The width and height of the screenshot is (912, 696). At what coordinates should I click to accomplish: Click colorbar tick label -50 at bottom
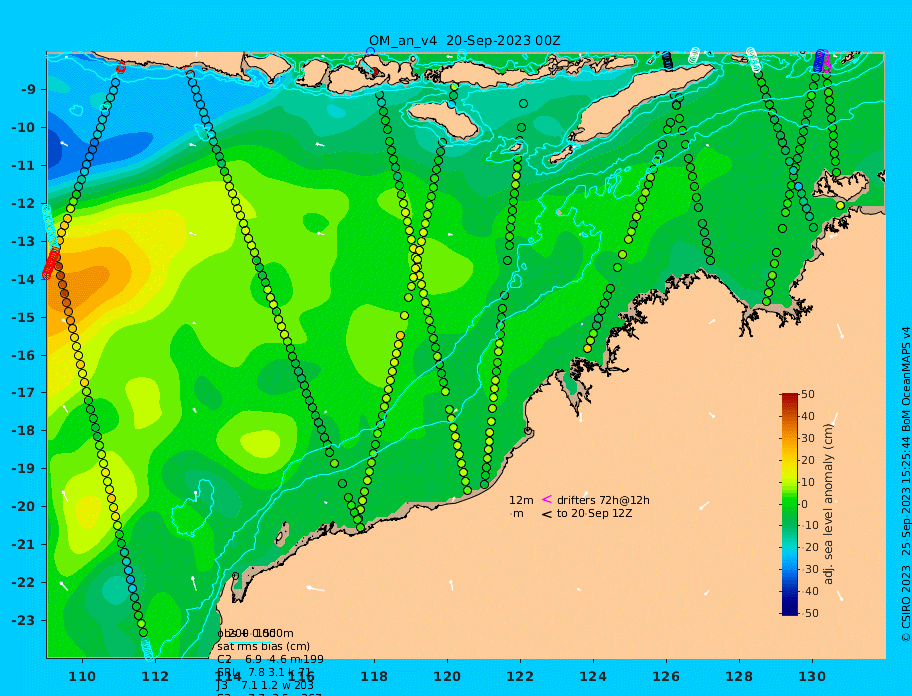click(810, 613)
